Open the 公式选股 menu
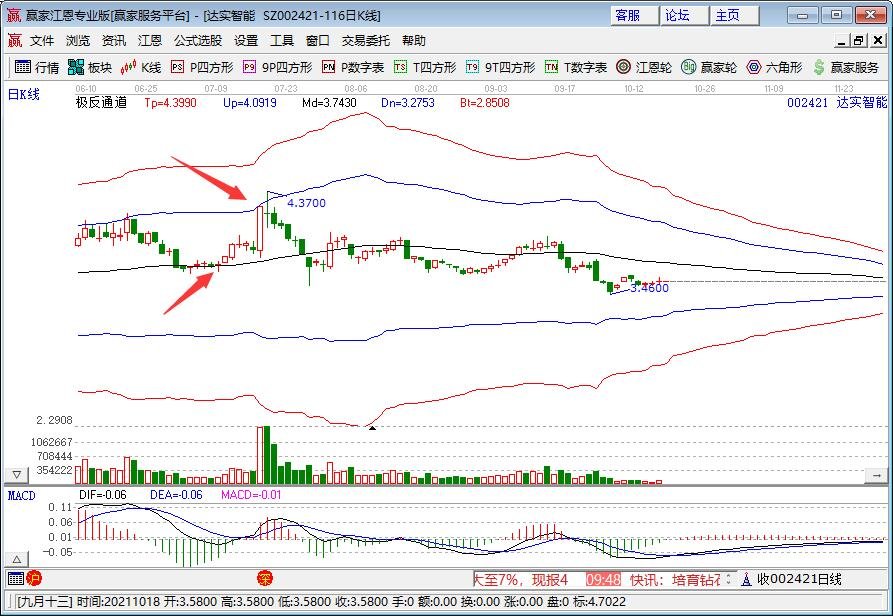Viewport: 893px width, 616px height. (x=198, y=41)
